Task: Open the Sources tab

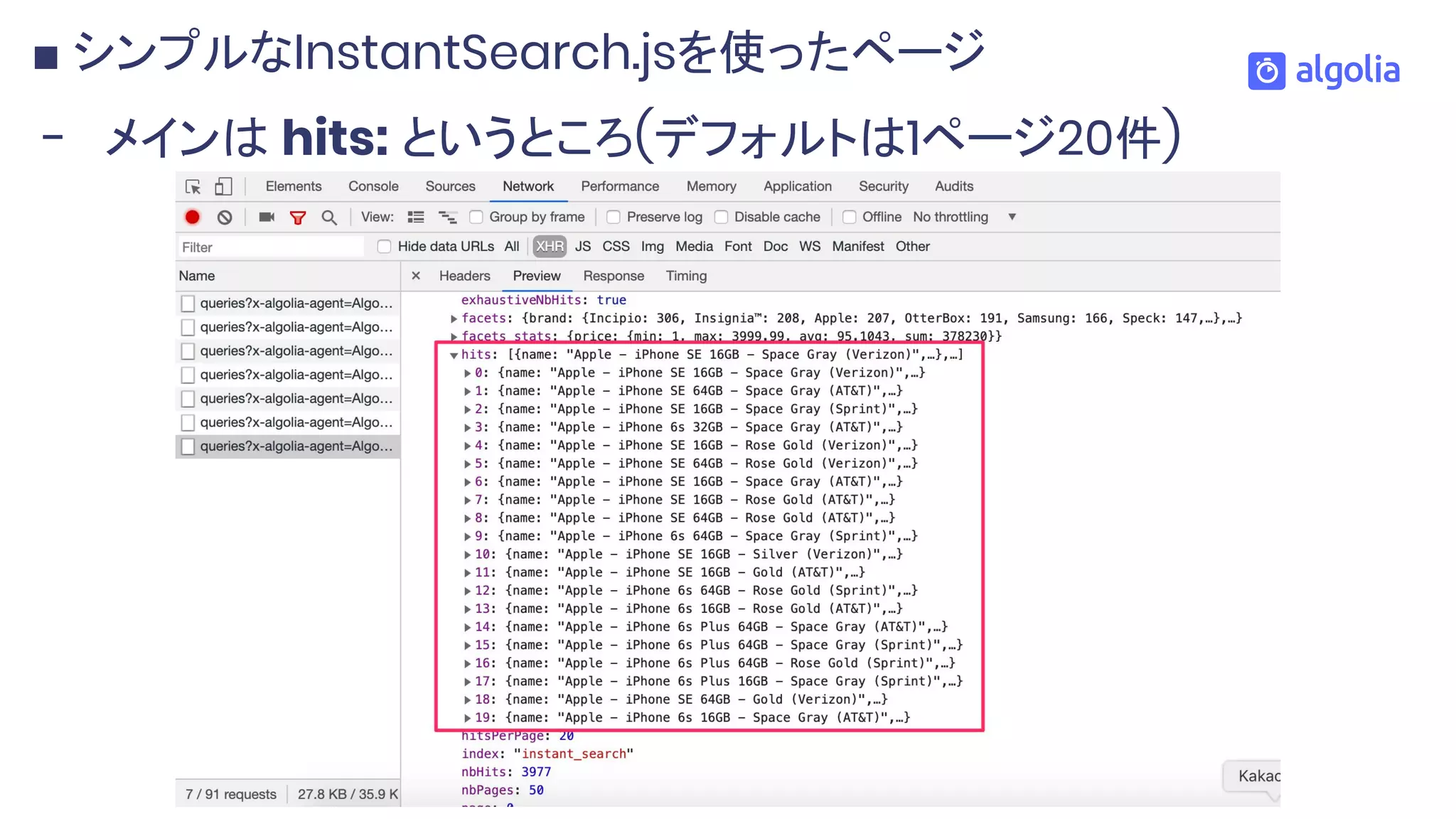Action: coord(450,186)
